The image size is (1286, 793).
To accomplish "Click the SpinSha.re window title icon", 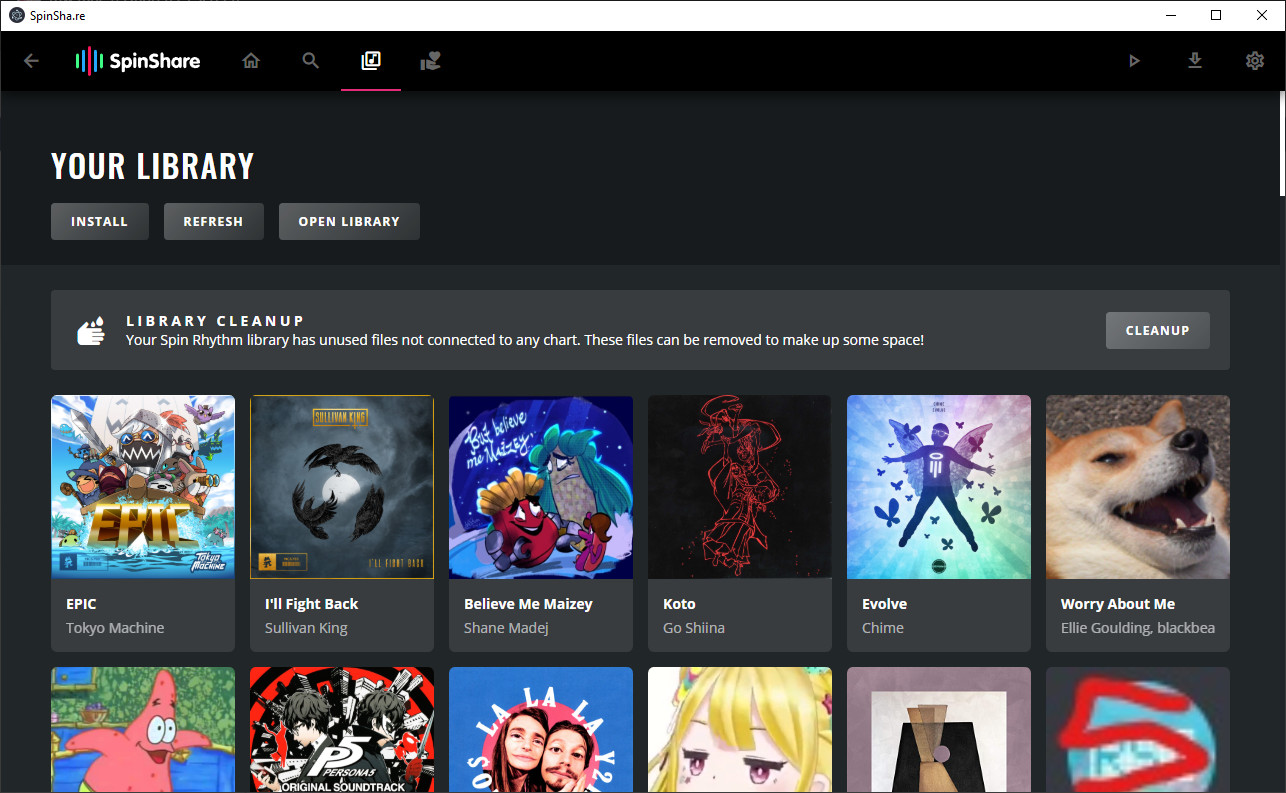I will coord(17,15).
